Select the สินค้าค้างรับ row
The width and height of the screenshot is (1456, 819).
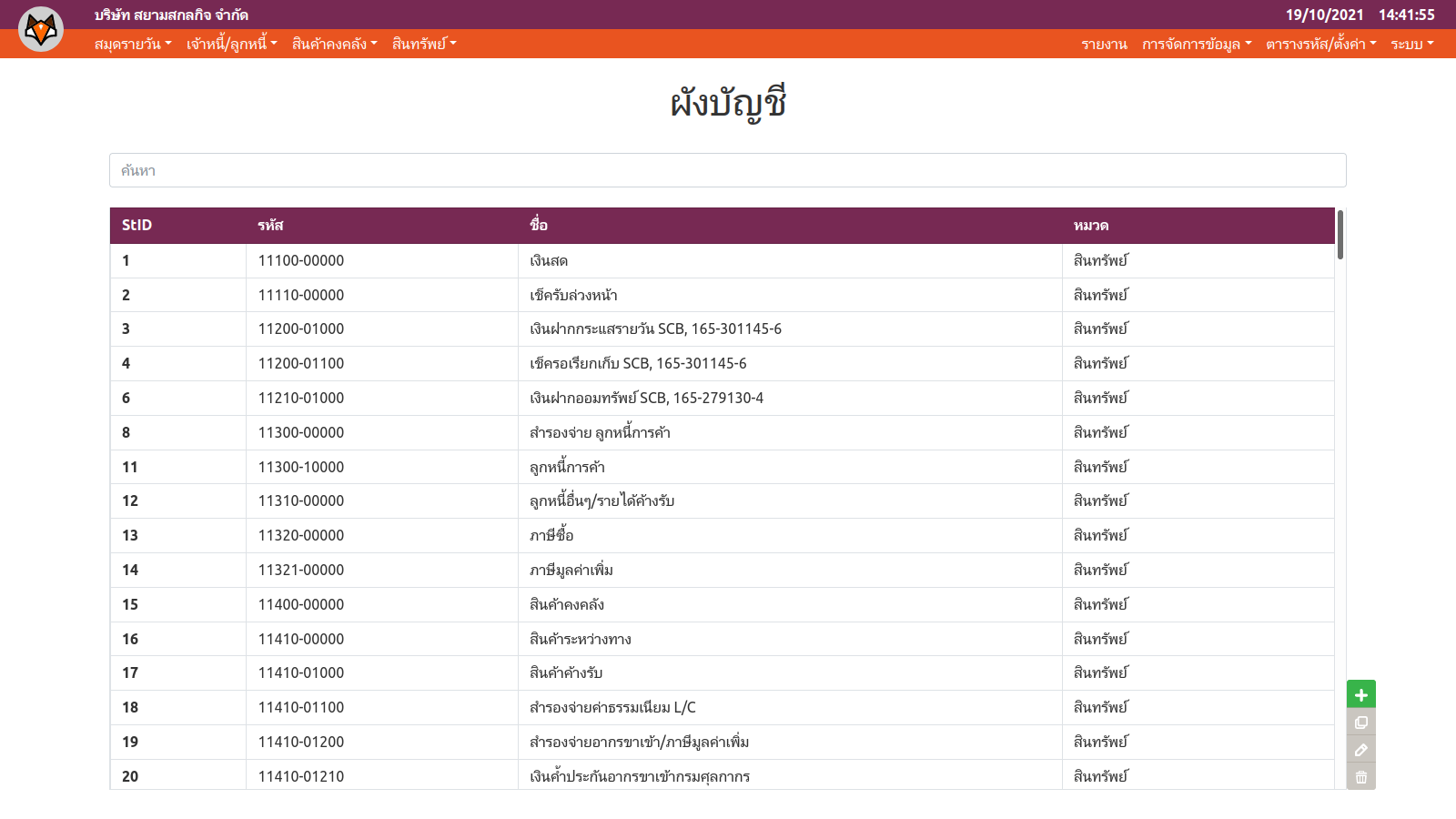[723, 672]
